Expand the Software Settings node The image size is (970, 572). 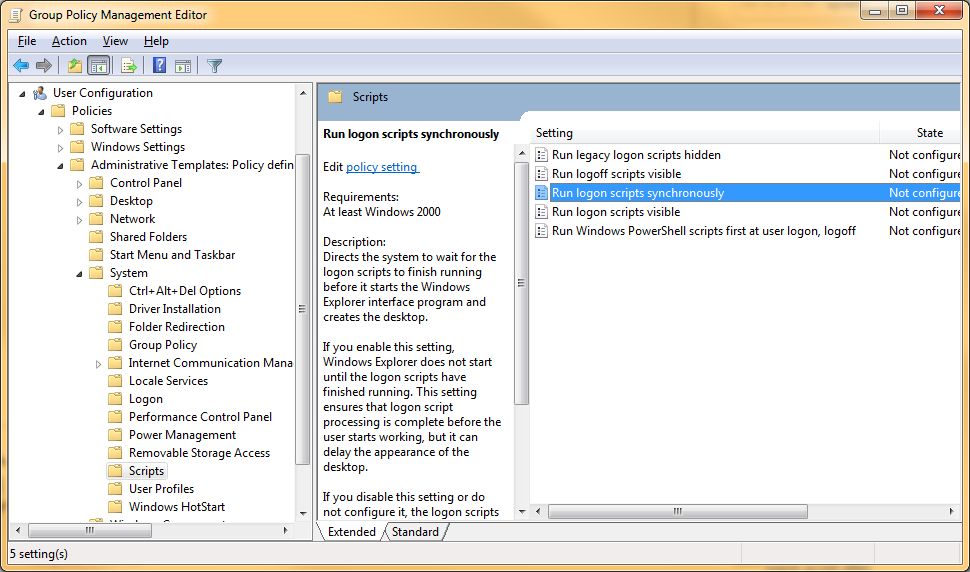[60, 130]
